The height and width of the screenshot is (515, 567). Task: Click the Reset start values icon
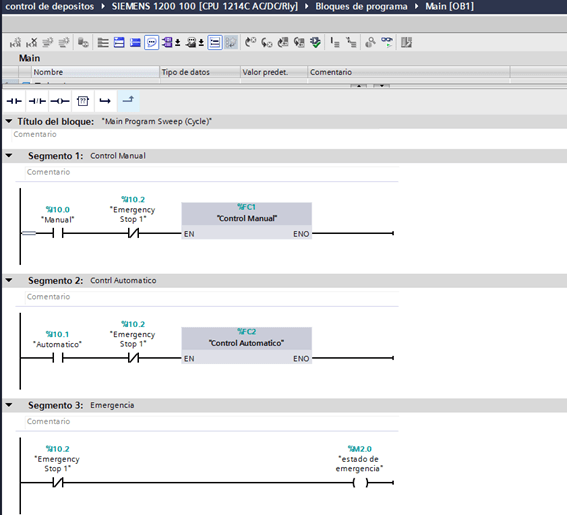pyautogui.click(x=83, y=43)
